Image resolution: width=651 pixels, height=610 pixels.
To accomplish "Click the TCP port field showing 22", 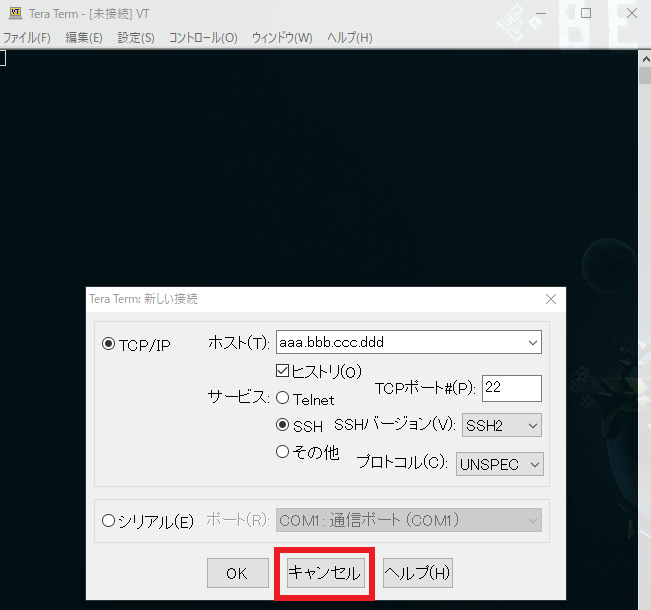I will pyautogui.click(x=512, y=388).
